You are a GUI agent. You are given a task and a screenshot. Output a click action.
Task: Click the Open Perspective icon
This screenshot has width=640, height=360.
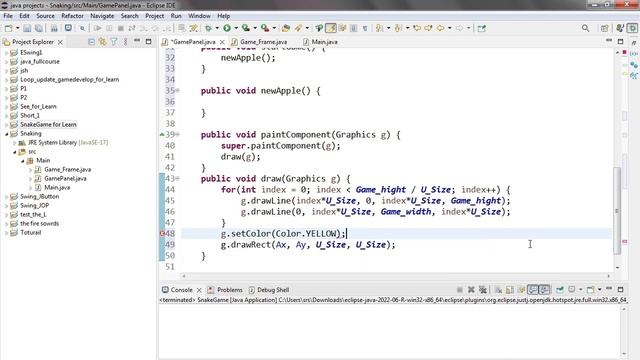point(604,28)
